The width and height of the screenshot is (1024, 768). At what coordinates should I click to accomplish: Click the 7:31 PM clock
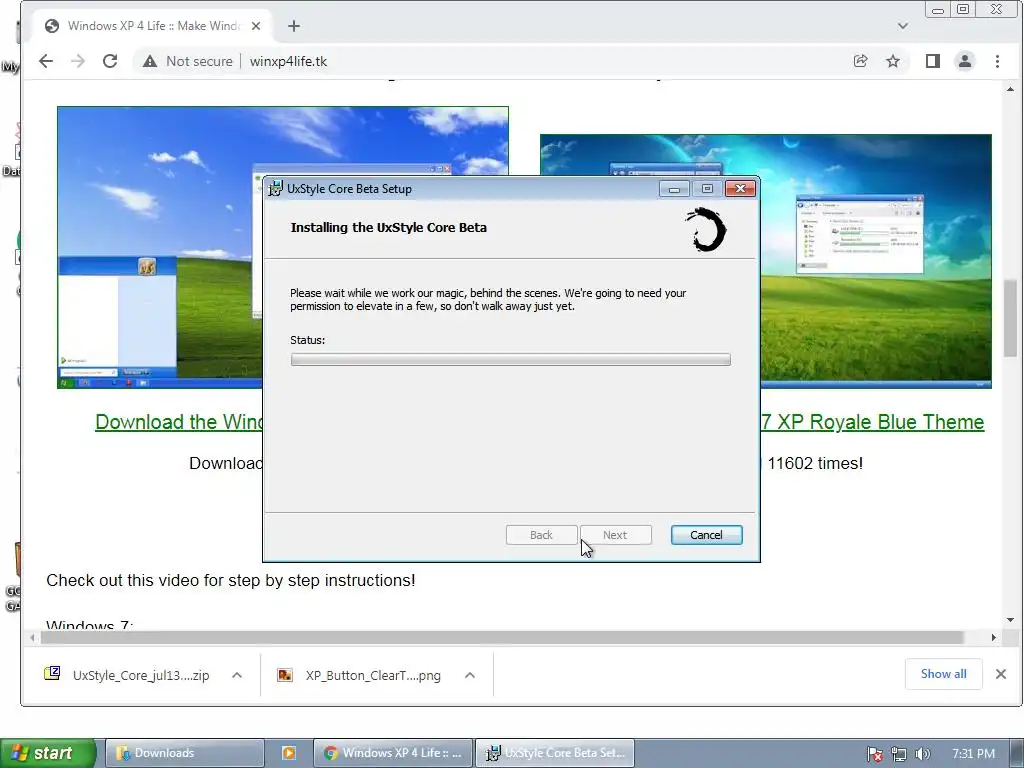(x=973, y=754)
